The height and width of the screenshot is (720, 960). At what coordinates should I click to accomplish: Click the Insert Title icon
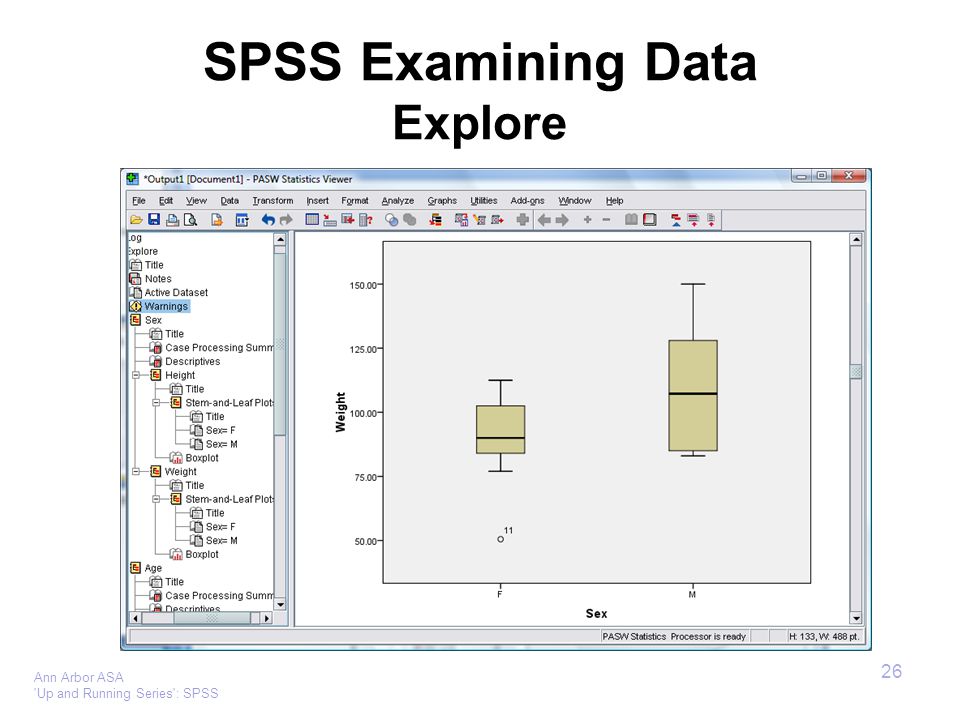693,220
